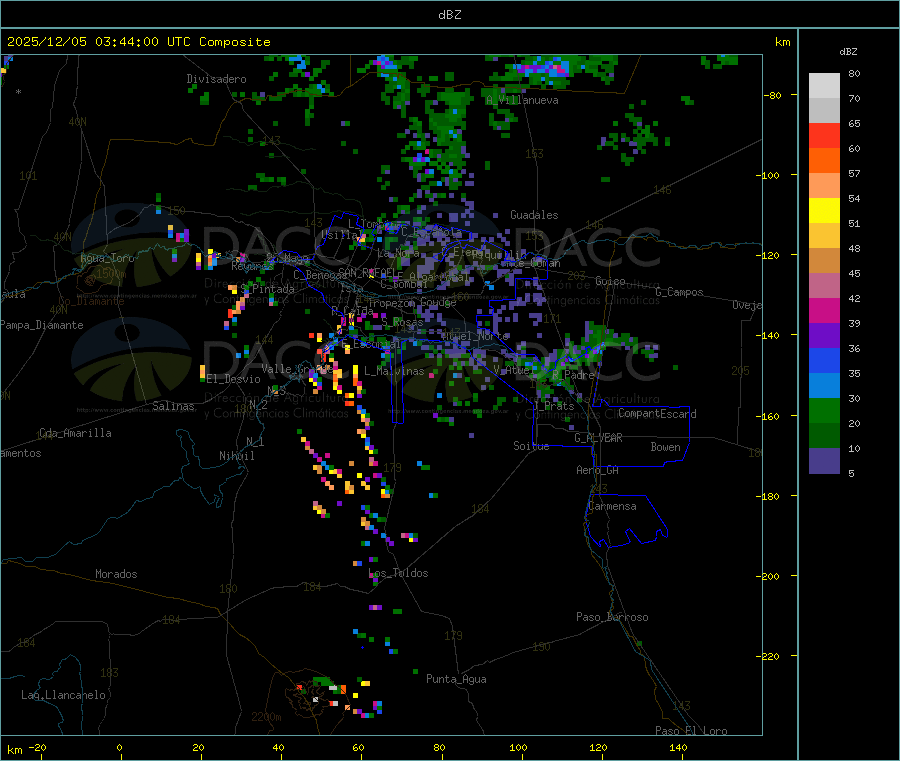The image size is (900, 761).
Task: Click the 'Nihuil' location label
Action: (x=236, y=456)
